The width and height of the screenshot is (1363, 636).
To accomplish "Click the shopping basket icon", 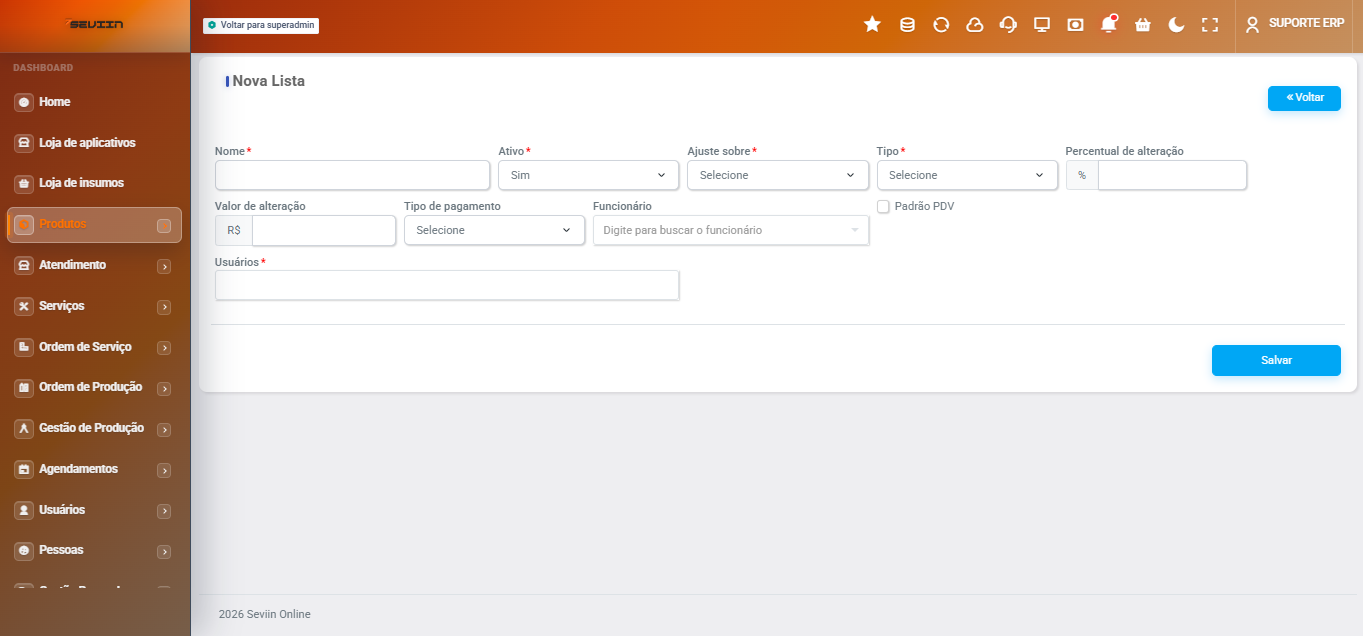I will [x=1142, y=24].
